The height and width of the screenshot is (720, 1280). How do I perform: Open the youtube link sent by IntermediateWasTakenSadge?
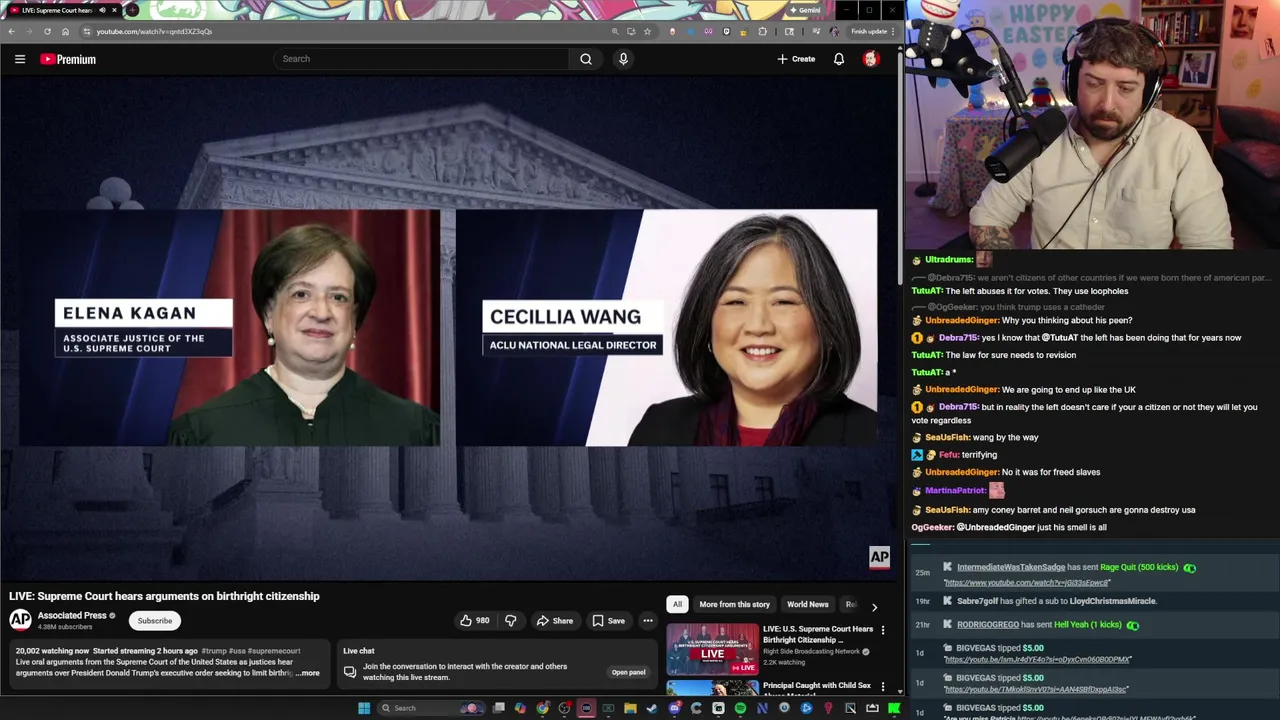point(1026,582)
